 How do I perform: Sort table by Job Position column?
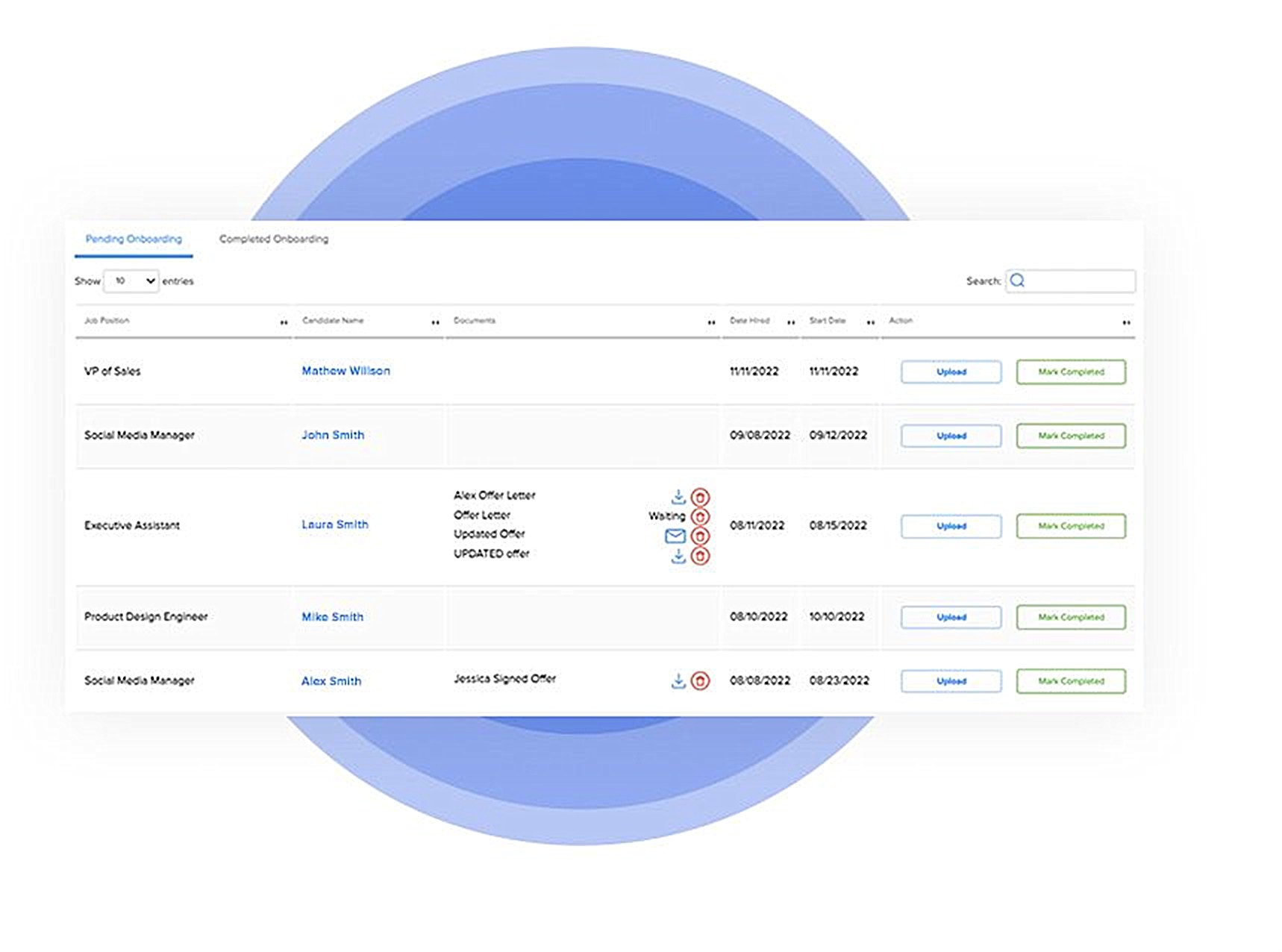[x=284, y=322]
